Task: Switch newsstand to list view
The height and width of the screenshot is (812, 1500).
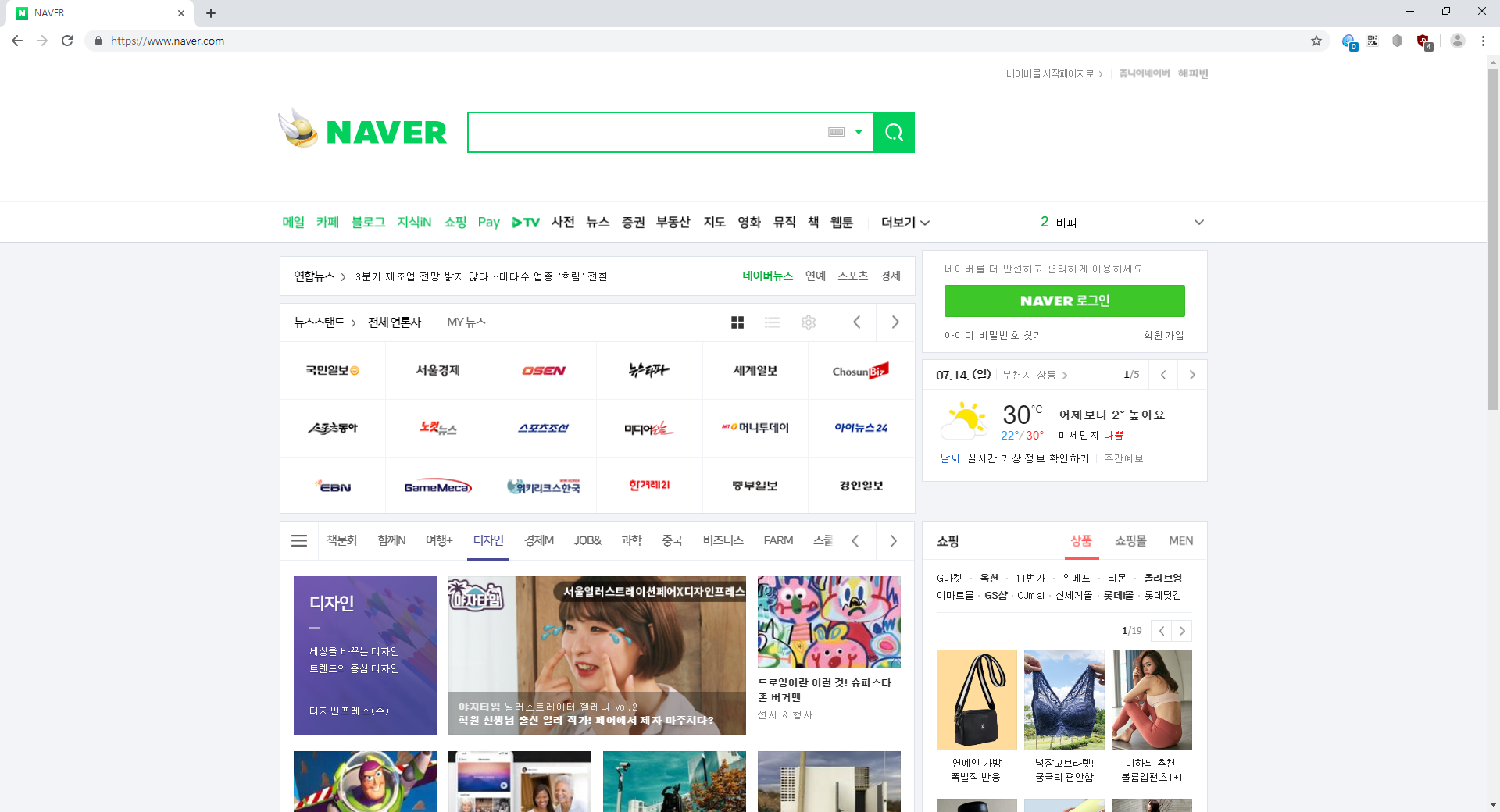Action: coord(772,322)
